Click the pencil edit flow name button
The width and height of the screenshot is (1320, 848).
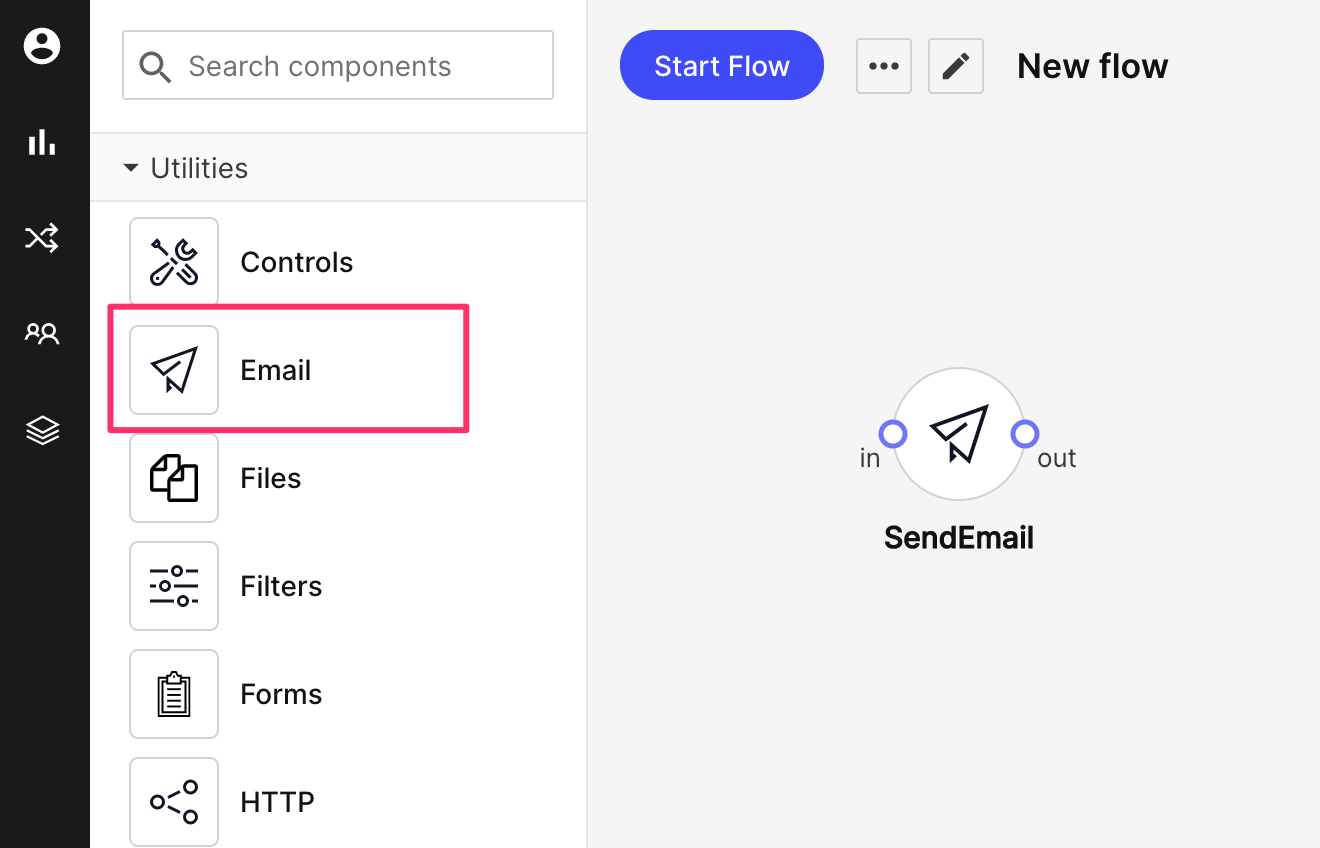(x=956, y=66)
